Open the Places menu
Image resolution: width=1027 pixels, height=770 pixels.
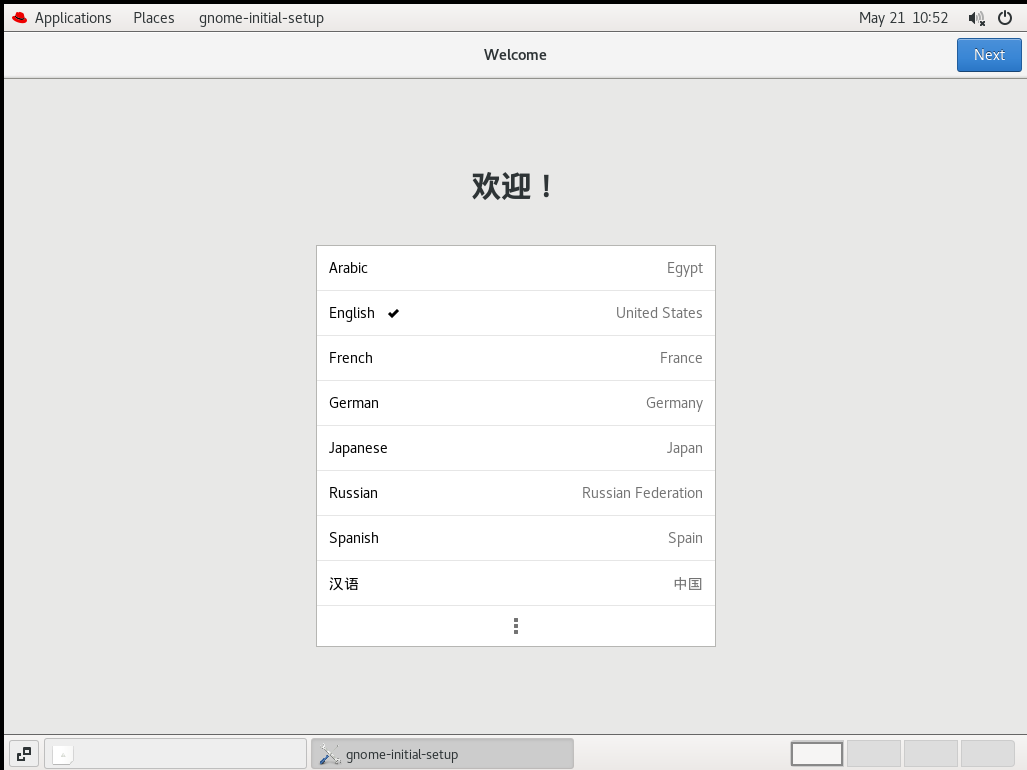(x=154, y=18)
